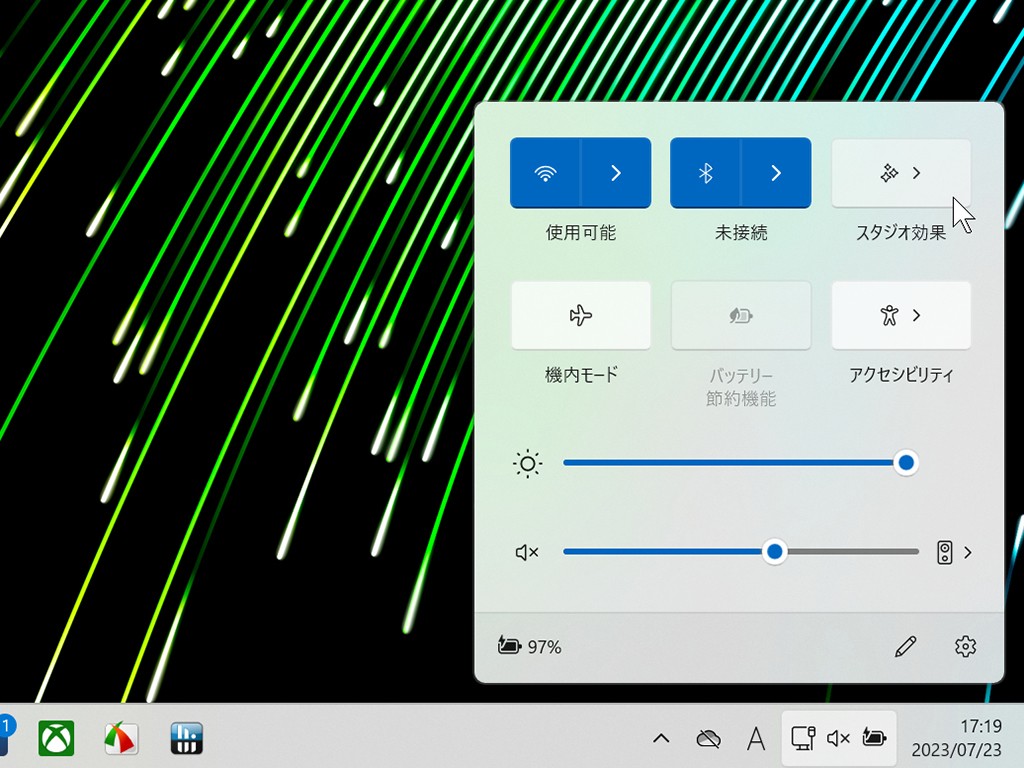Image resolution: width=1024 pixels, height=768 pixels.
Task: Open the アクセシビリティ accessibility tile
Action: point(901,315)
